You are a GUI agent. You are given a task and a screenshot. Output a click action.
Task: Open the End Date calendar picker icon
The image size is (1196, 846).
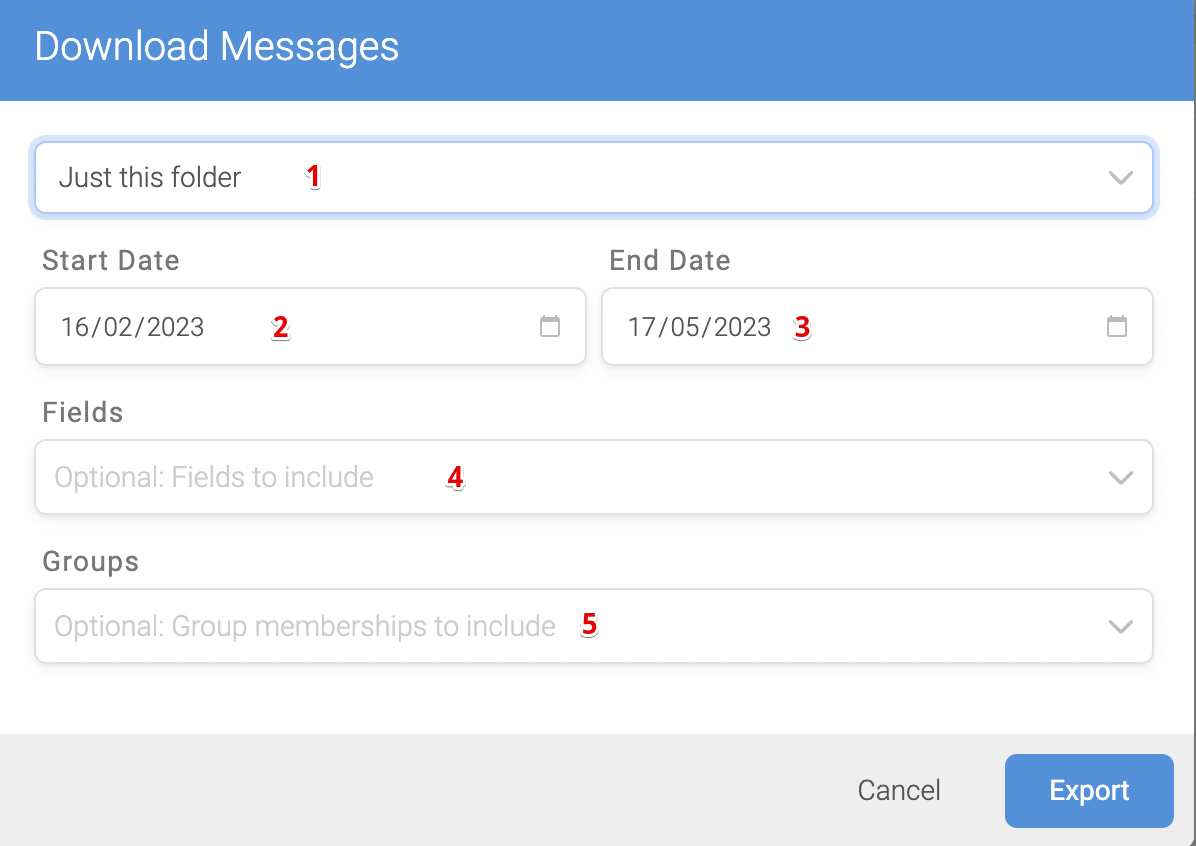click(x=1117, y=326)
